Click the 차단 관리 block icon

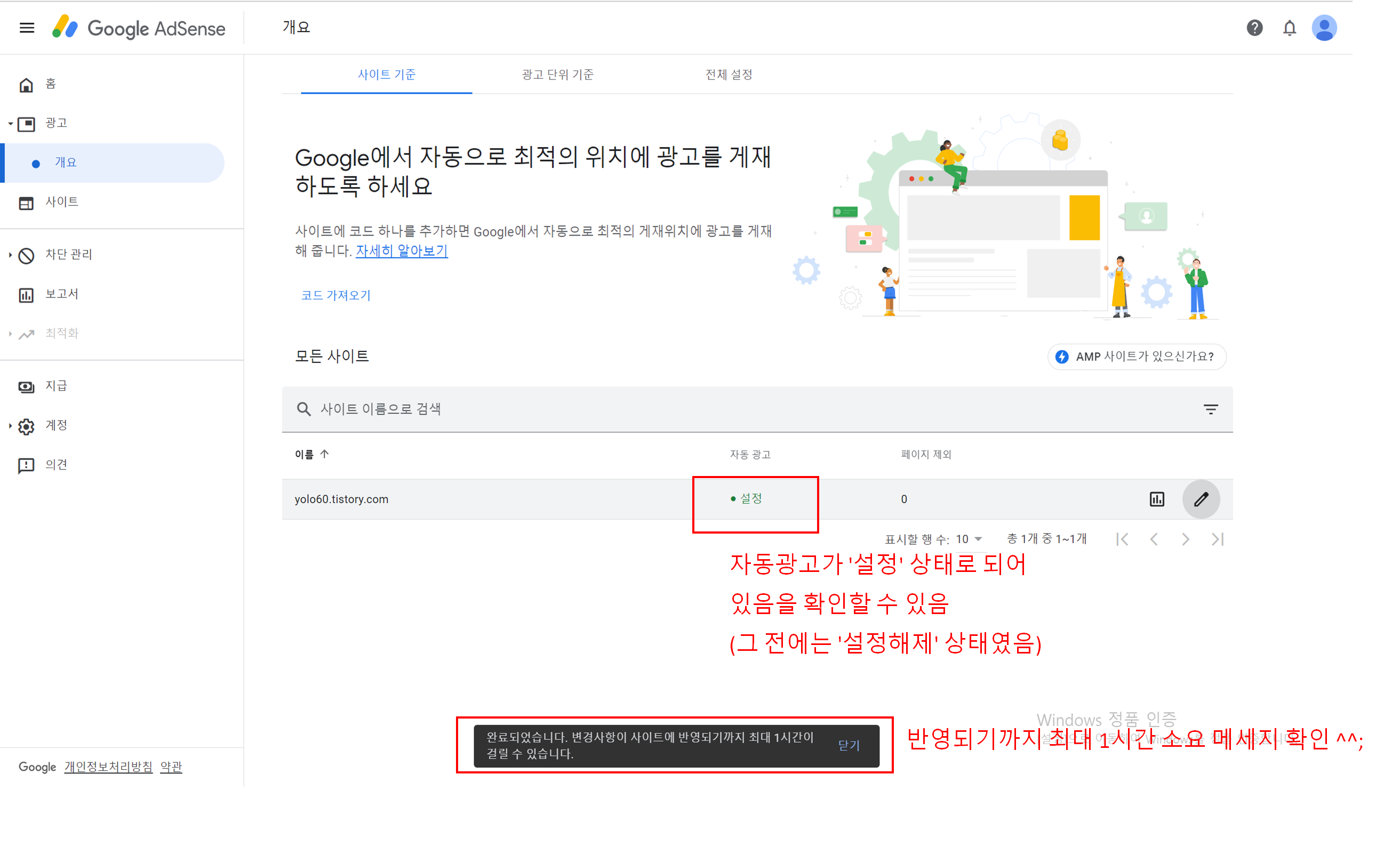[26, 256]
